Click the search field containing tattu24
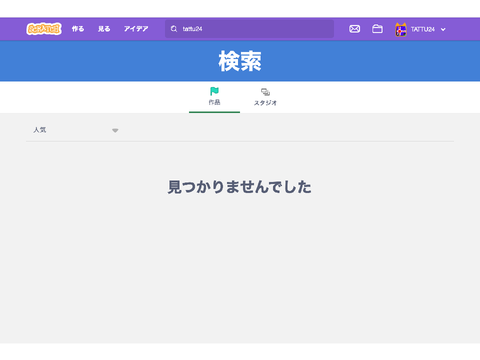The height and width of the screenshot is (360, 480). coord(249,29)
